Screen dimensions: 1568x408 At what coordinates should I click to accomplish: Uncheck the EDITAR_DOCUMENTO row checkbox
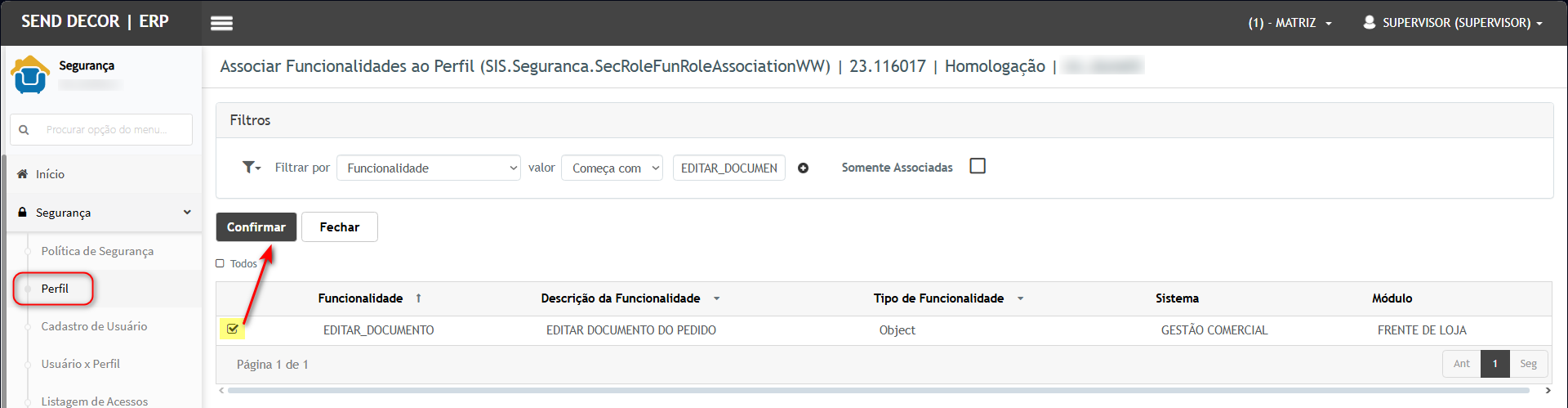pyautogui.click(x=233, y=330)
